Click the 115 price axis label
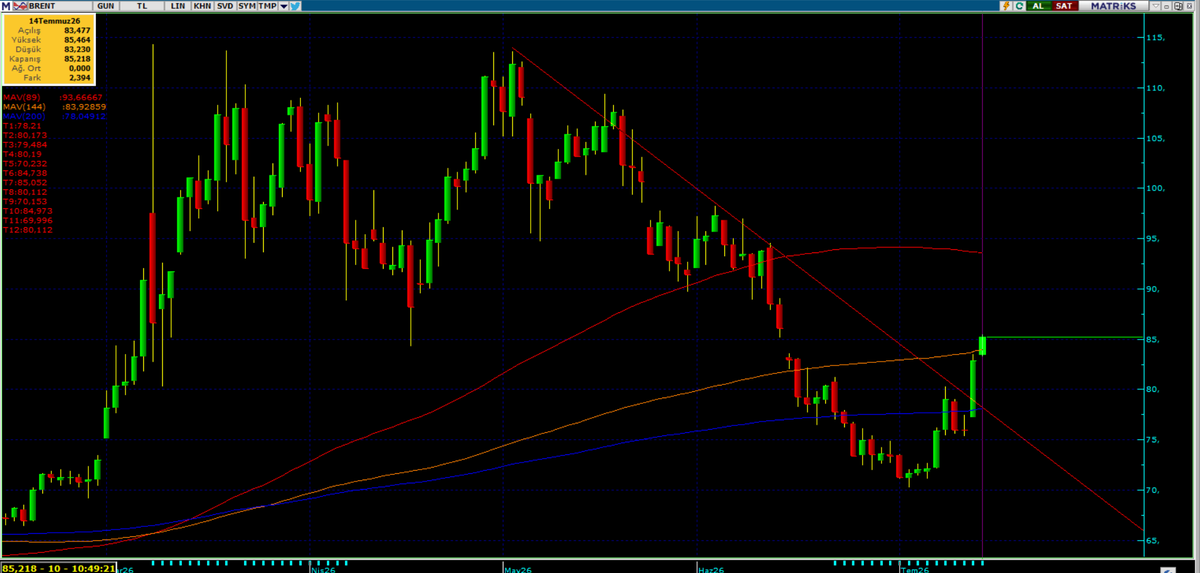The height and width of the screenshot is (573, 1200). (x=1156, y=38)
